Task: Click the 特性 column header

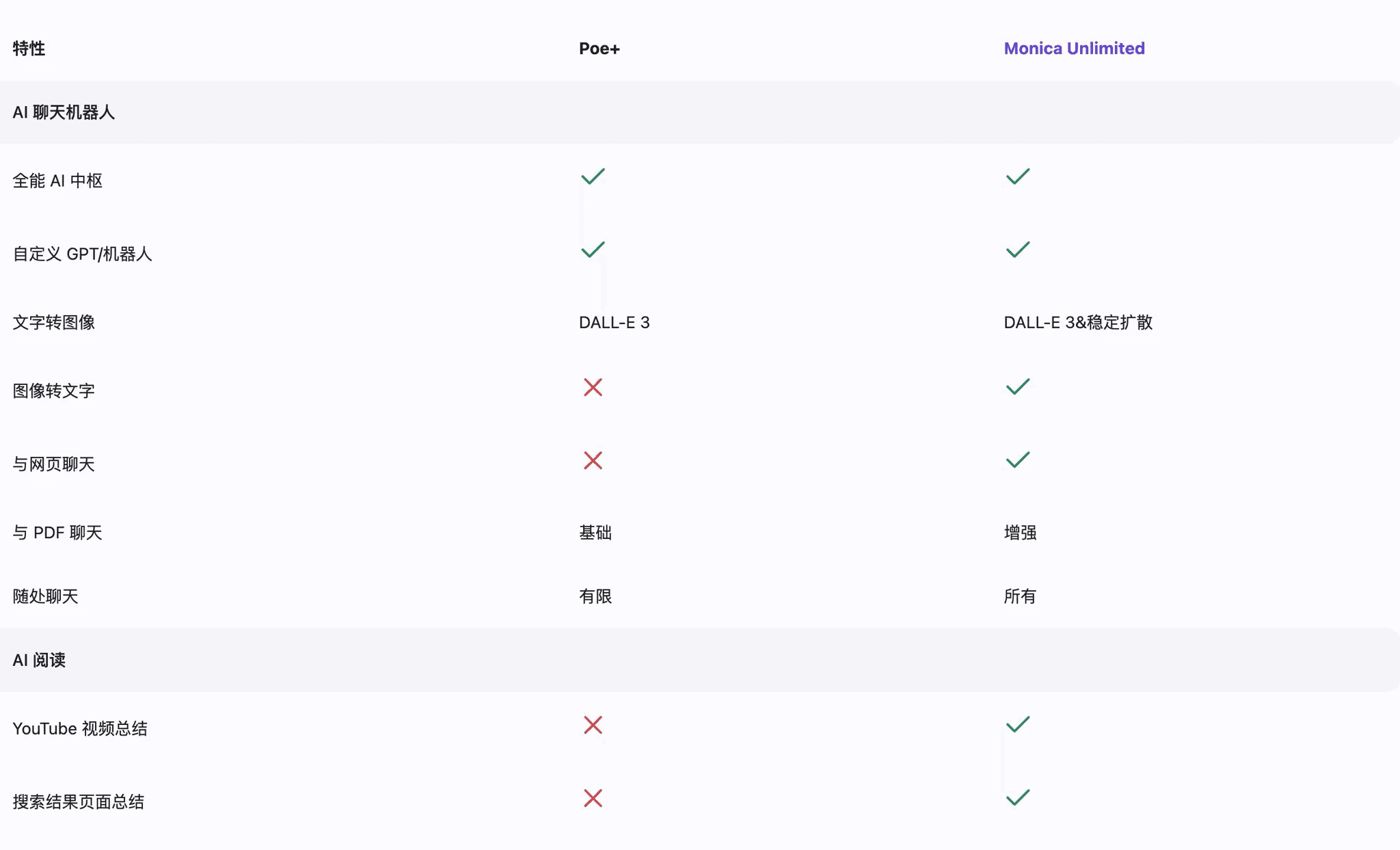Action: click(x=29, y=49)
